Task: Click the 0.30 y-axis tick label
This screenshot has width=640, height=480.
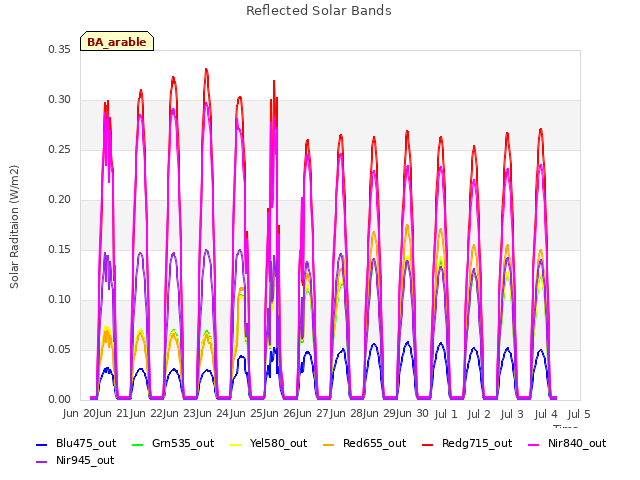Action: click(x=59, y=100)
